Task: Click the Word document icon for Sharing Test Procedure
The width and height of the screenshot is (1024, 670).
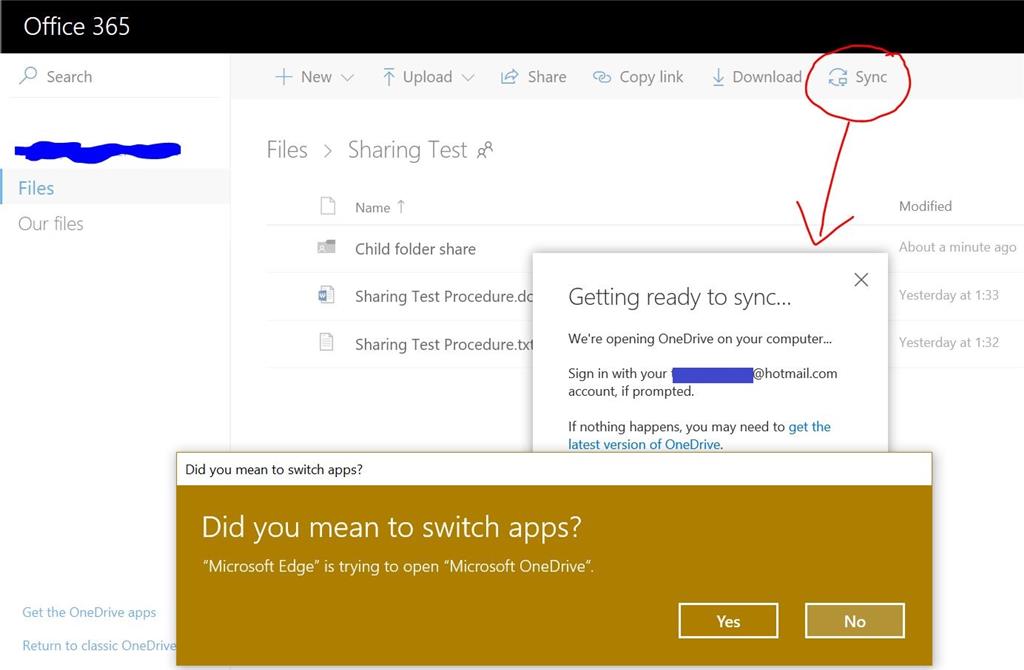Action: tap(327, 295)
